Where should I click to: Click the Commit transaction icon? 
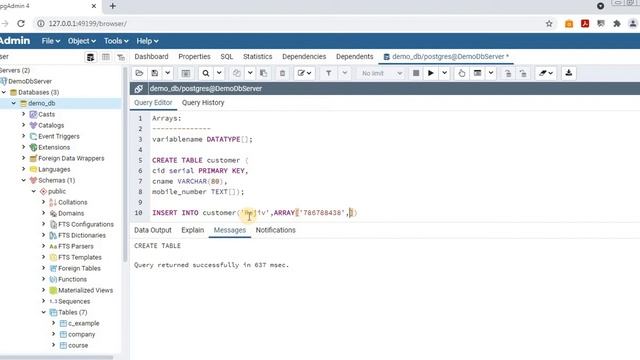coord(508,73)
